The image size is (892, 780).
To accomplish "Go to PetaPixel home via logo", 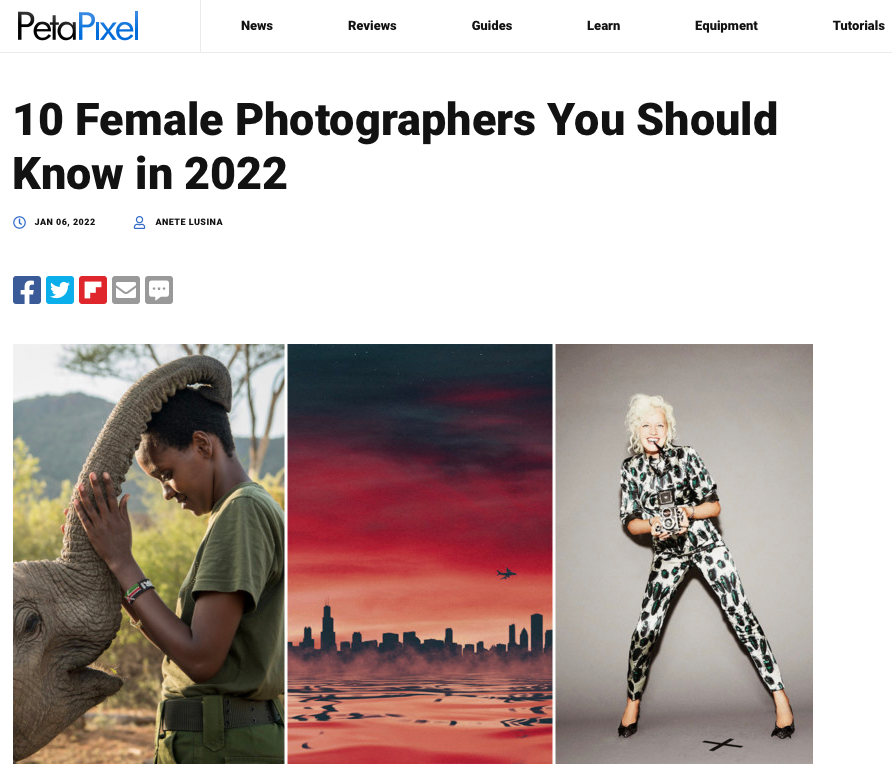I will coord(78,26).
